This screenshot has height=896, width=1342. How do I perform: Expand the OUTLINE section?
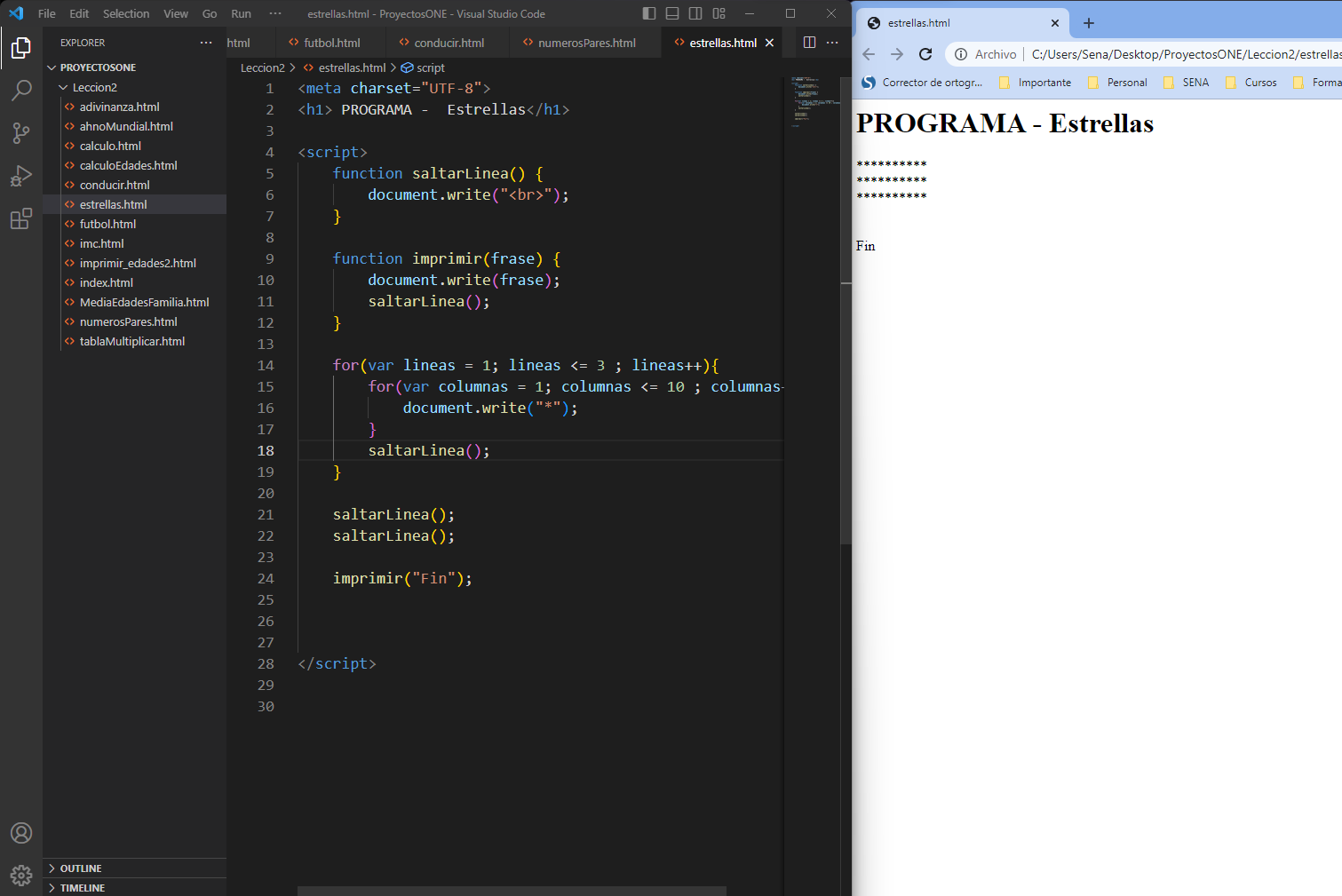pyautogui.click(x=134, y=868)
